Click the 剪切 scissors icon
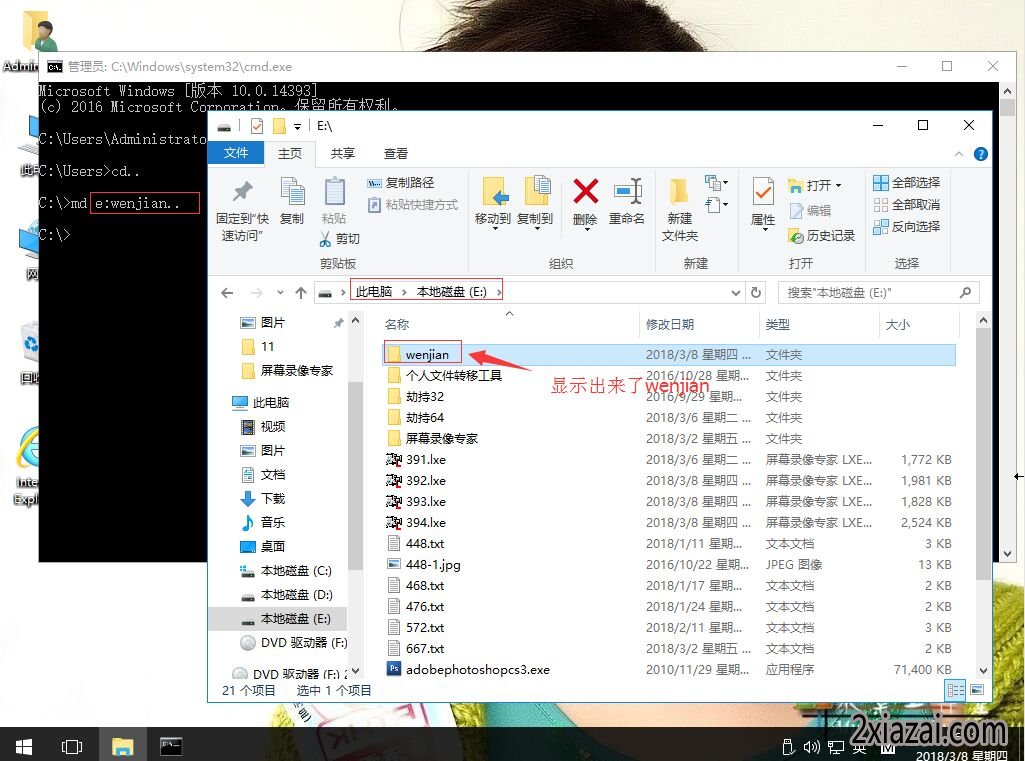Viewport: 1025px width, 761px height. tap(325, 239)
